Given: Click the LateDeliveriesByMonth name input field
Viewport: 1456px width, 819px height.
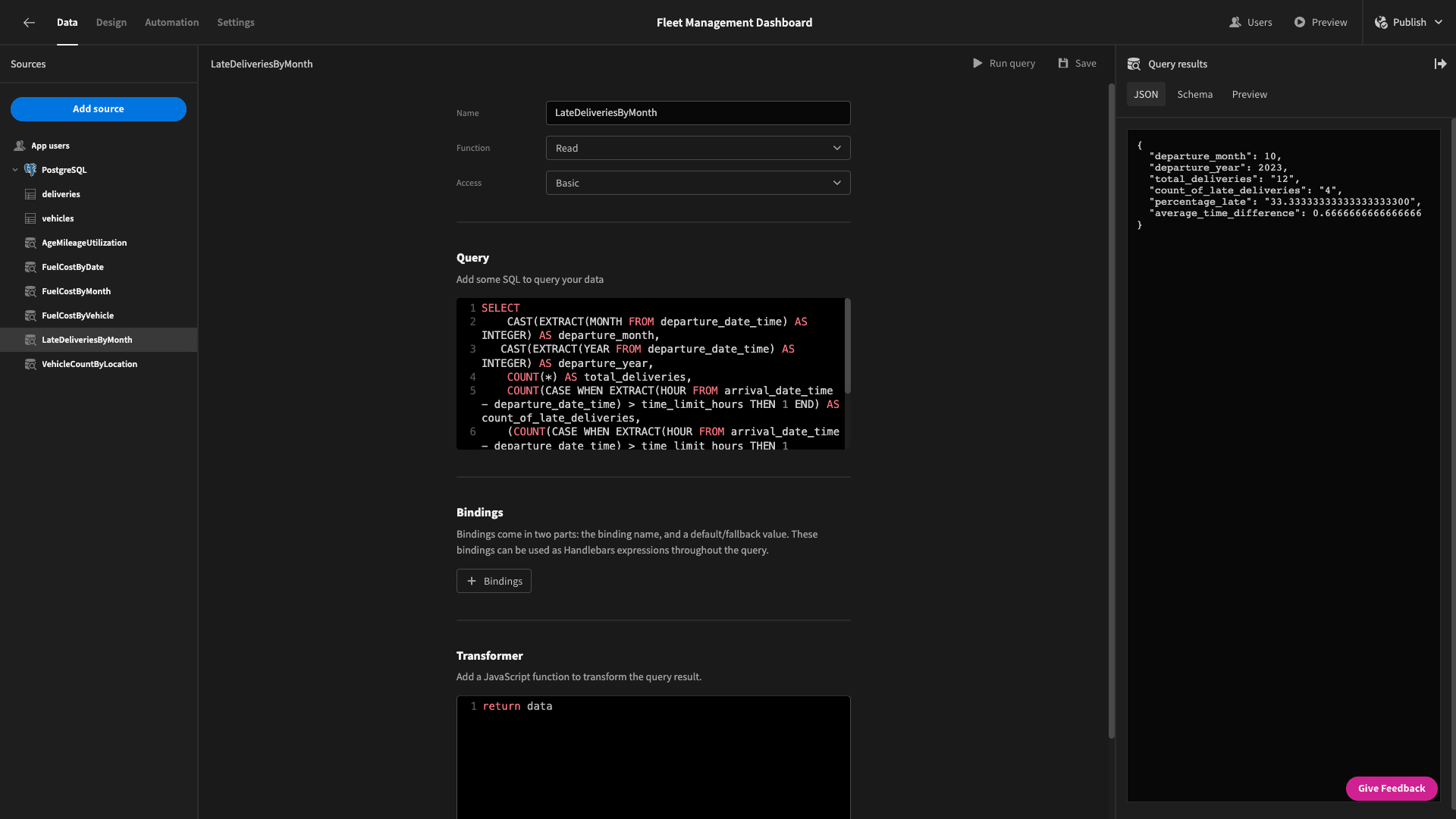Looking at the screenshot, I should [x=698, y=112].
